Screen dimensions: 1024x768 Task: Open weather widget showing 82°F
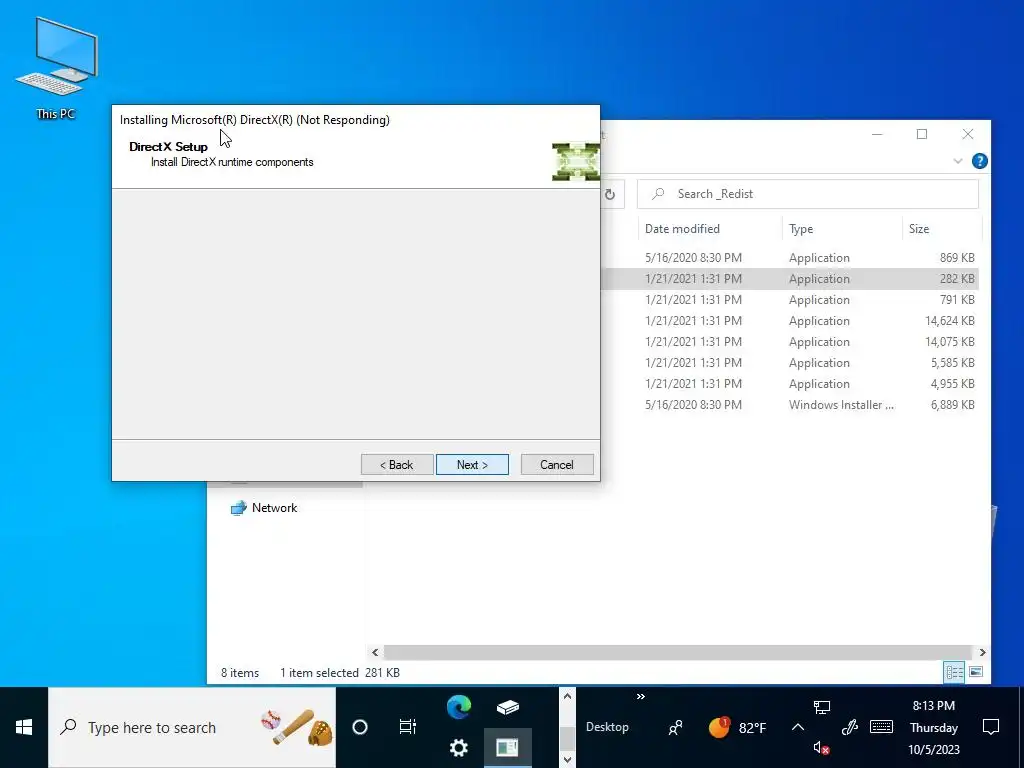point(737,727)
